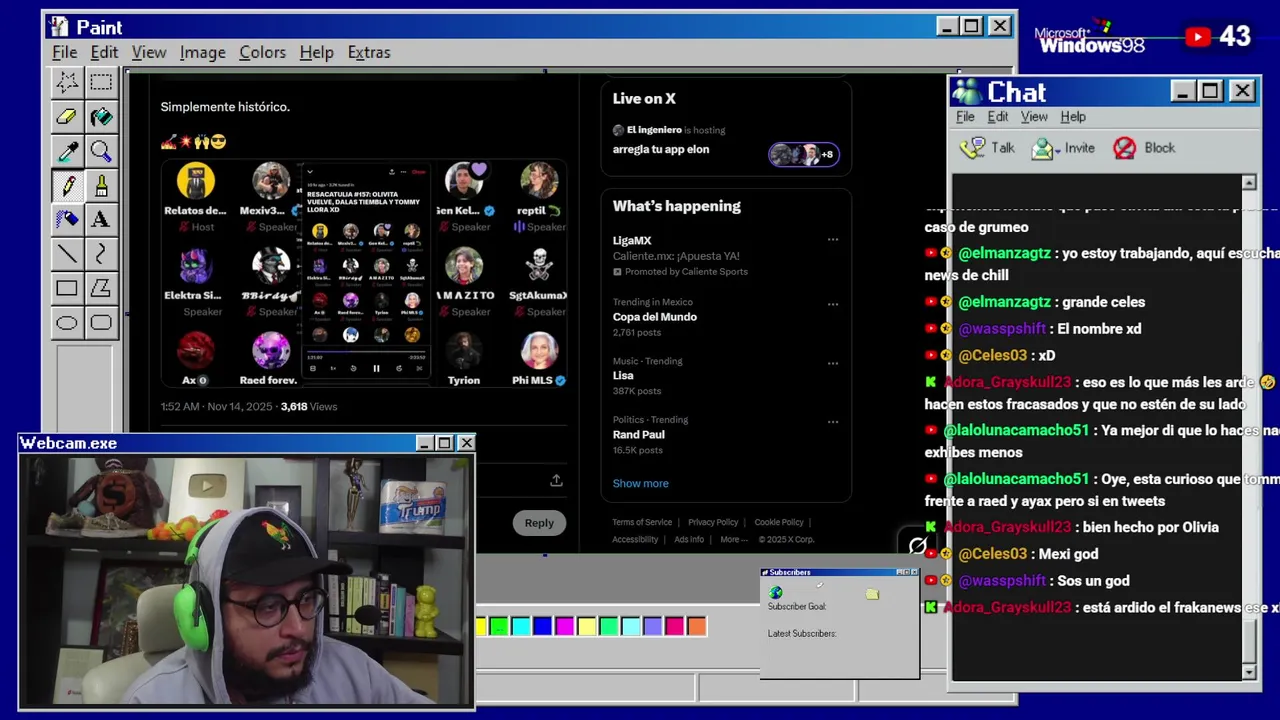Activate the Pick Color eyedropper tool
The height and width of the screenshot is (720, 1280).
(x=67, y=151)
